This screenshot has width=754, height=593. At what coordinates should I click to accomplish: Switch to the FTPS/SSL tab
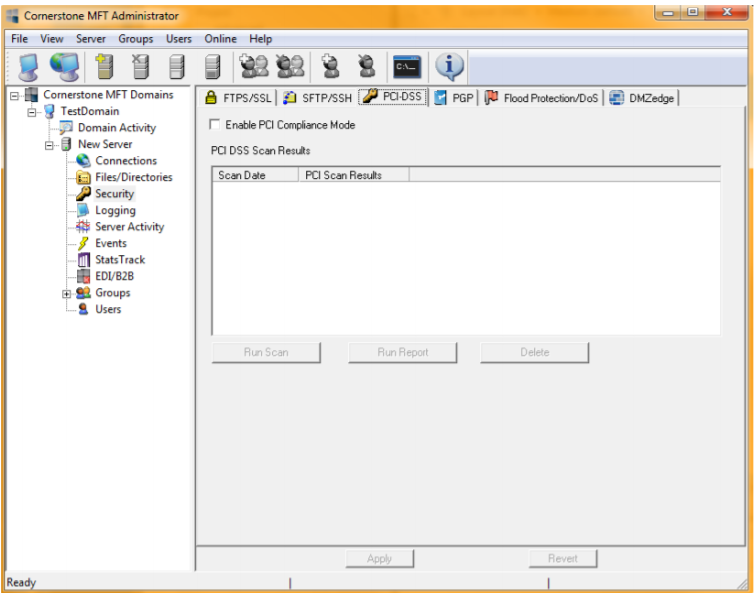pyautogui.click(x=238, y=98)
